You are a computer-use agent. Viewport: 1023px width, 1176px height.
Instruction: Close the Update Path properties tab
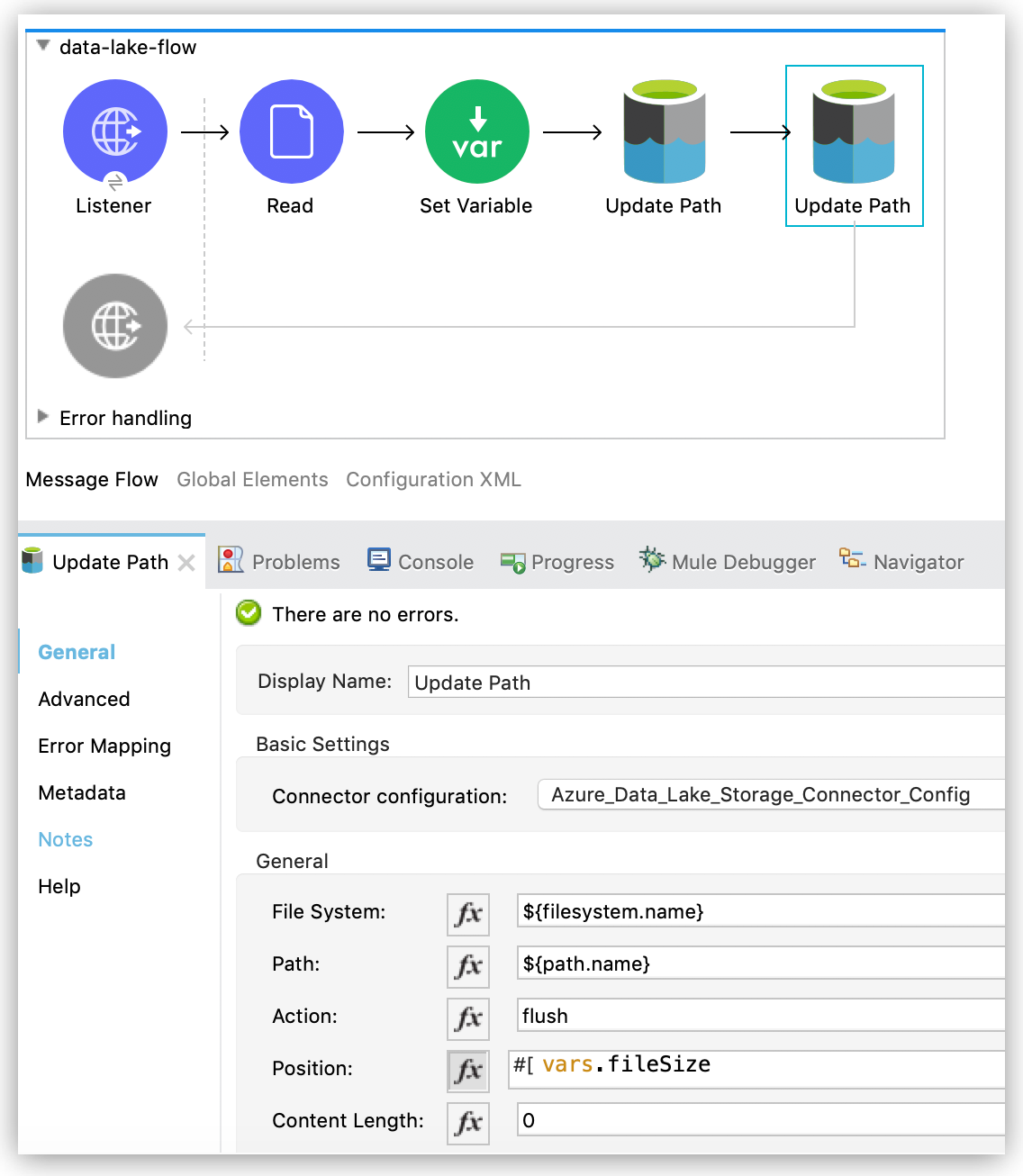coord(186,563)
